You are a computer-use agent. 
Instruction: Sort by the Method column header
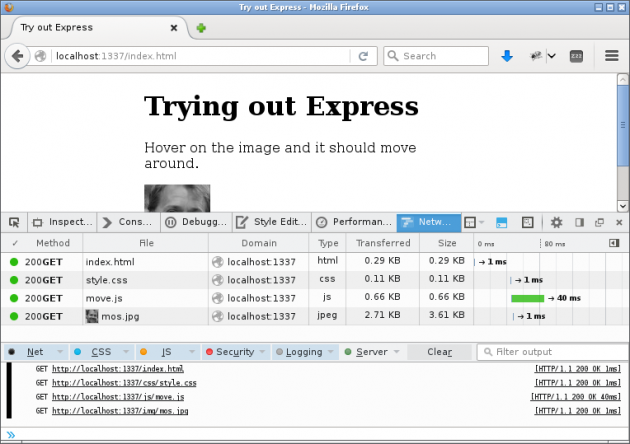click(x=53, y=243)
